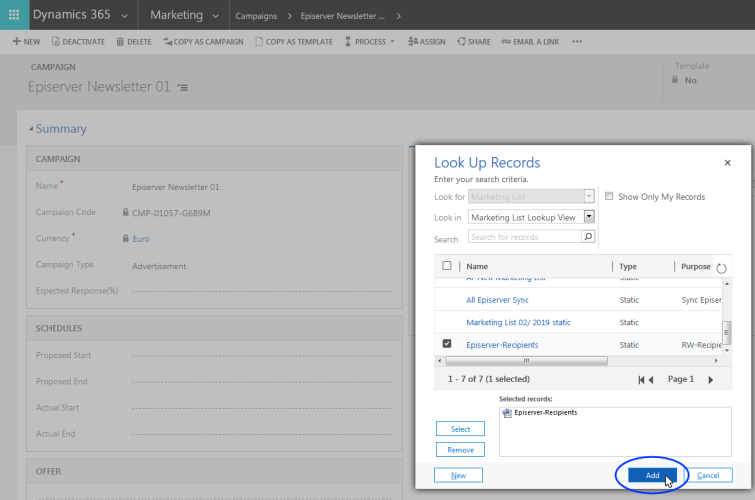This screenshot has height=500, width=755.
Task: Sort by the Type column header
Action: [x=628, y=266]
